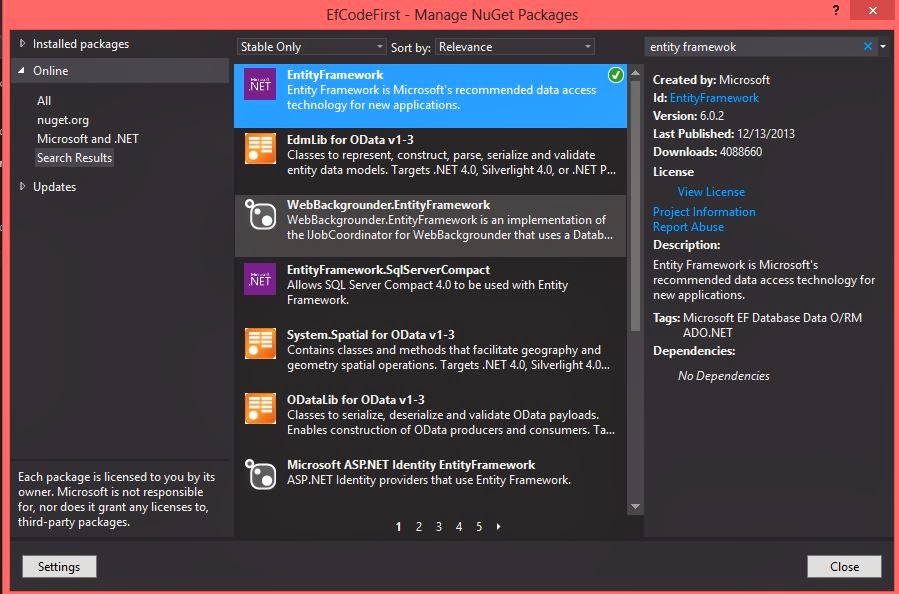The image size is (899, 594).
Task: Click the Microsoft ASP.NET Identity EntityFramework icon
Action: point(260,474)
